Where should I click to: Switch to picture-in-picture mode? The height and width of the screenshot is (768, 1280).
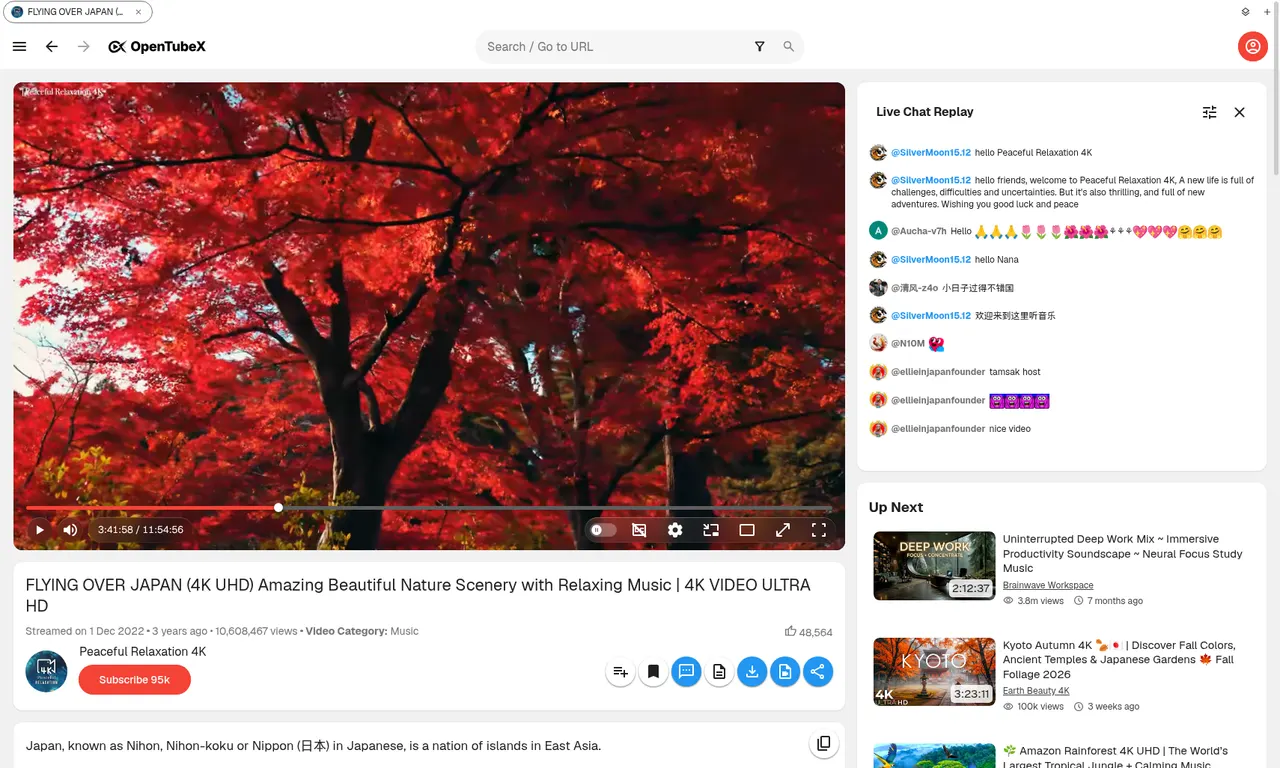711,530
